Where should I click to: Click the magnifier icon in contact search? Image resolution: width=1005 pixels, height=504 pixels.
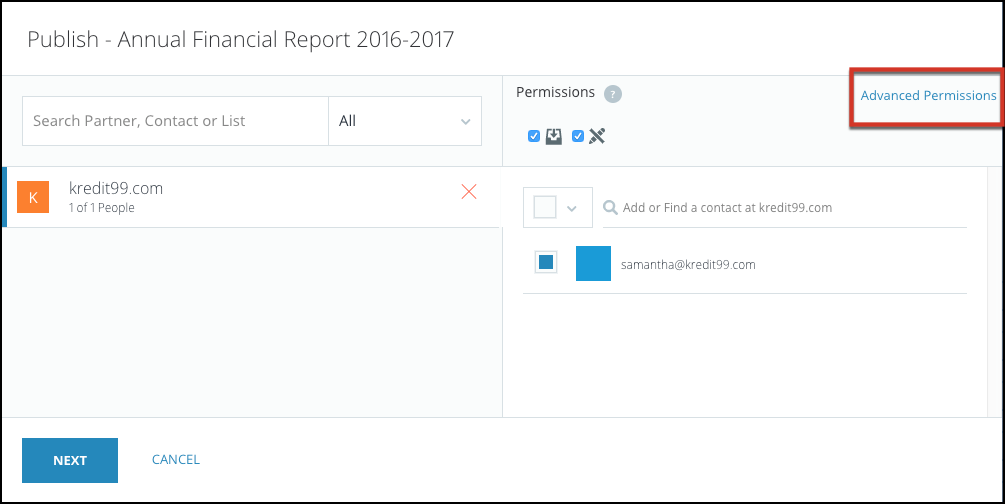click(611, 208)
